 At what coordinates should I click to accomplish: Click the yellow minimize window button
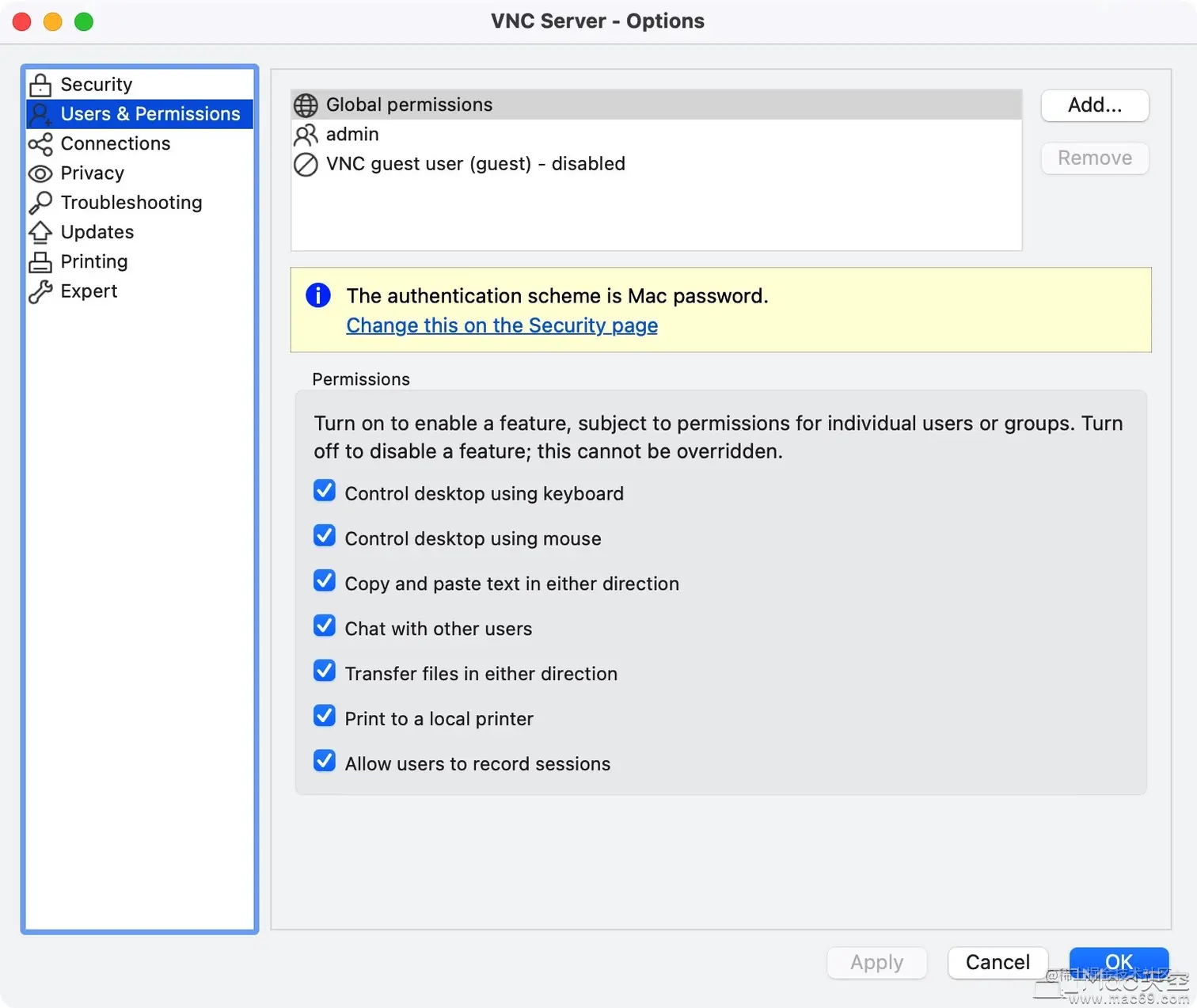point(53,22)
